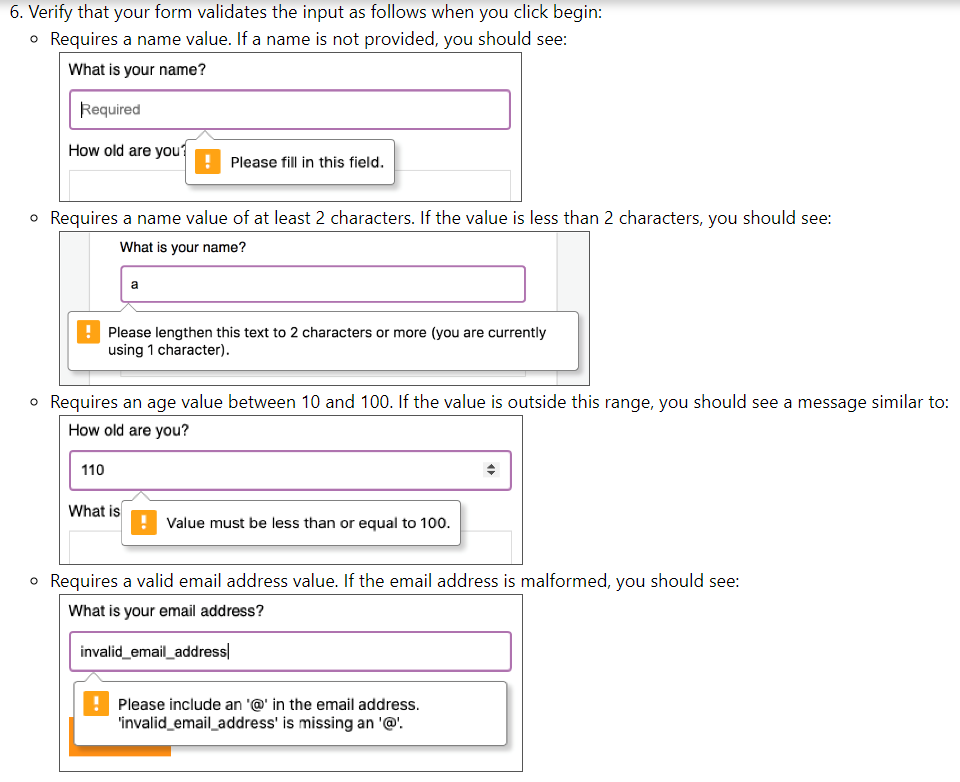The image size is (960, 782).
Task: Click the warning icon in the email '@' tooltip
Action: point(96,704)
